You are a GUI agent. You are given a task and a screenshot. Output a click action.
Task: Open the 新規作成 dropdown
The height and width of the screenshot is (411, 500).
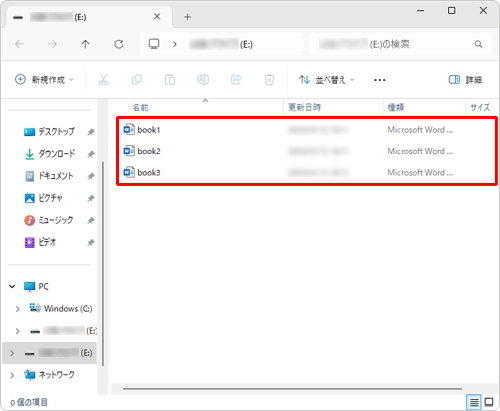click(x=44, y=80)
